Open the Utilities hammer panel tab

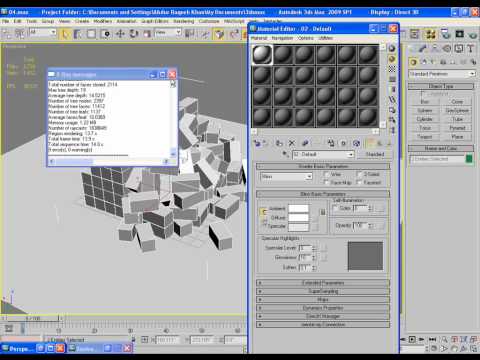click(x=470, y=49)
